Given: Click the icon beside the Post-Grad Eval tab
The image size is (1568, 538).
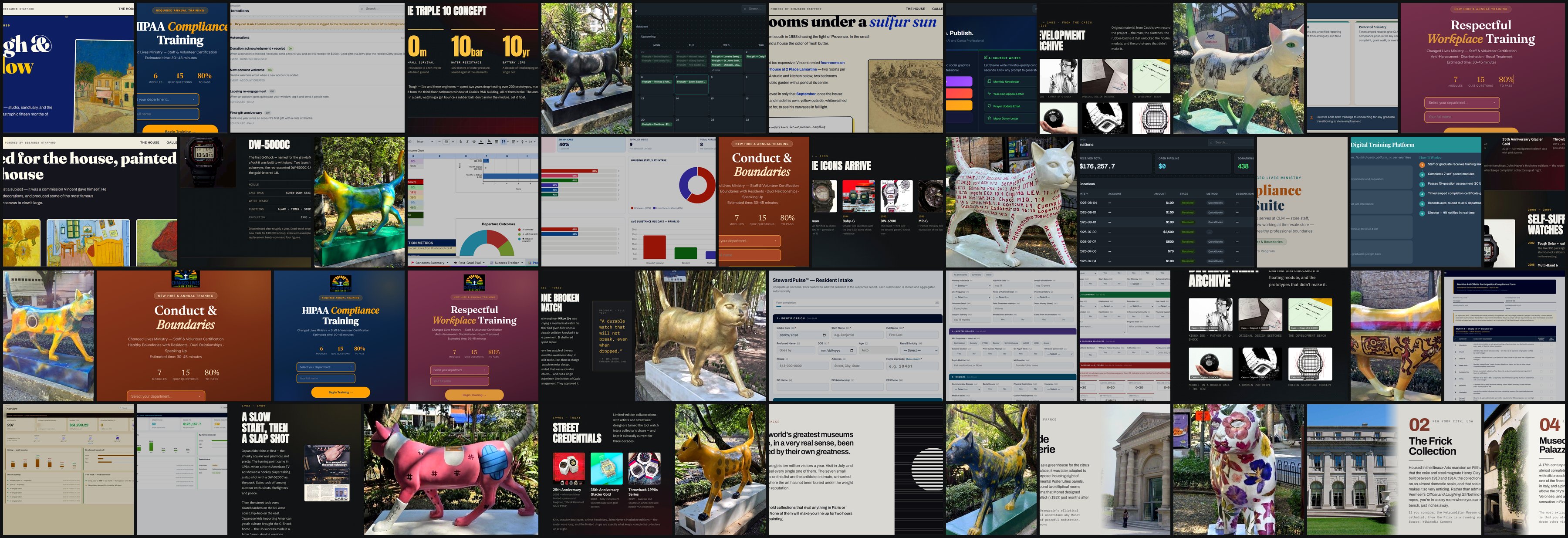Looking at the screenshot, I should (456, 263).
